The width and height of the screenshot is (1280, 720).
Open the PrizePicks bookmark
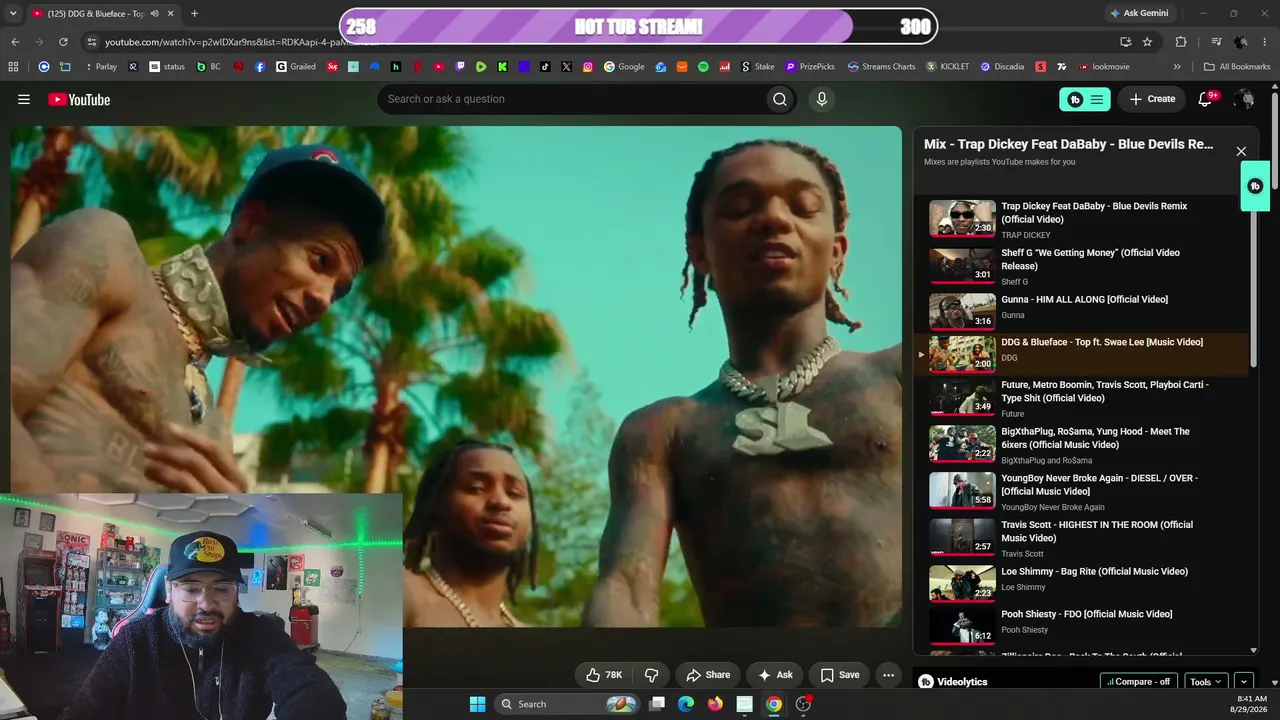click(x=809, y=67)
